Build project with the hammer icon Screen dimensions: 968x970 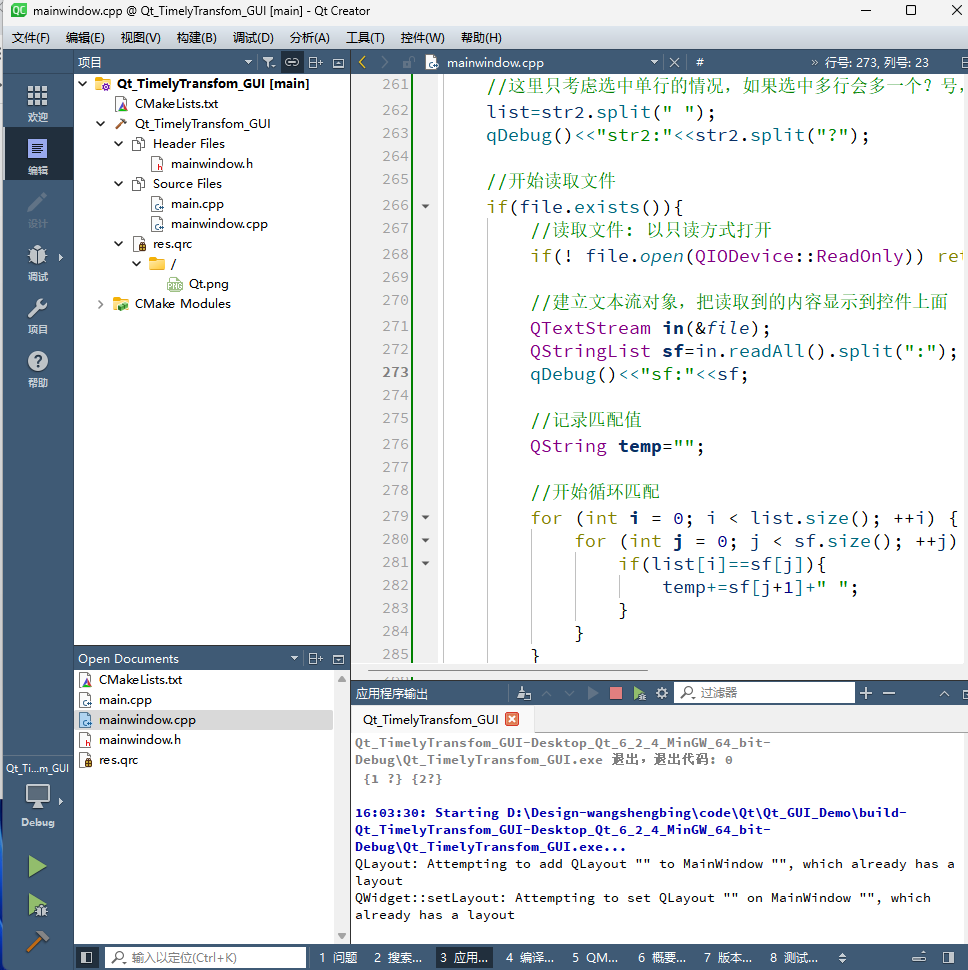[x=37, y=941]
